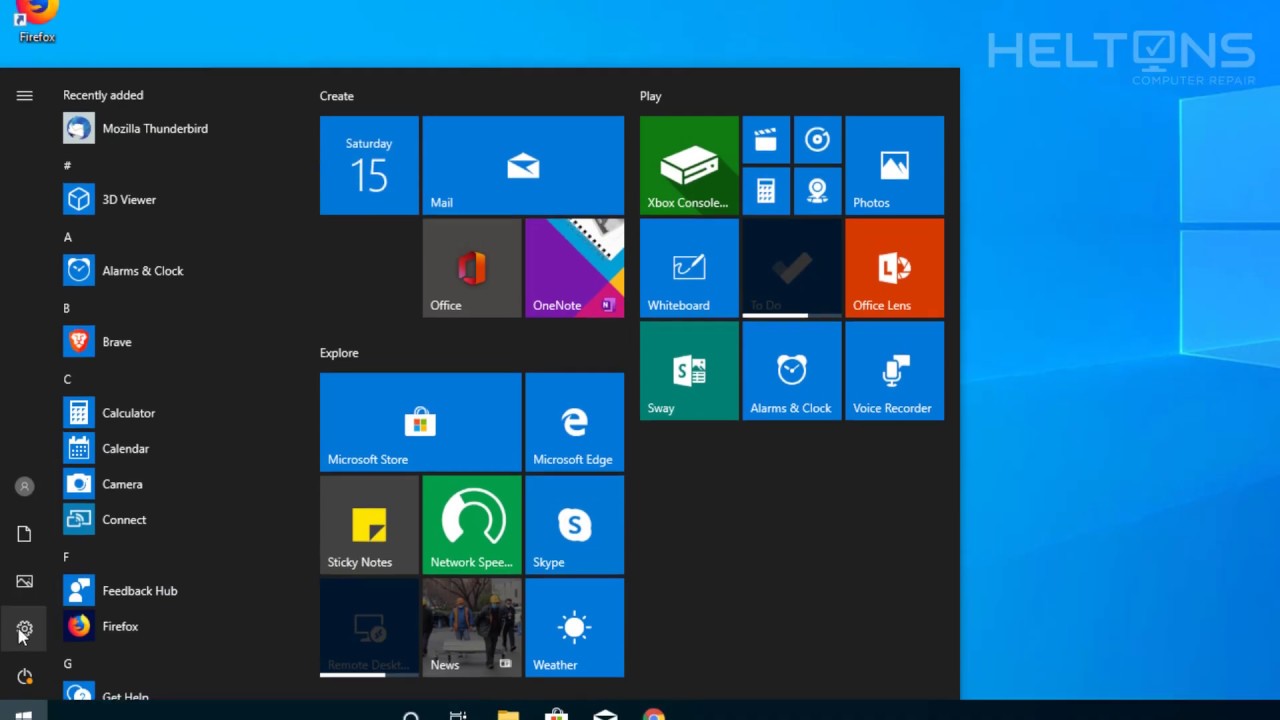Image resolution: width=1280 pixels, height=720 pixels.
Task: Open the To Do tile
Action: [x=792, y=268]
